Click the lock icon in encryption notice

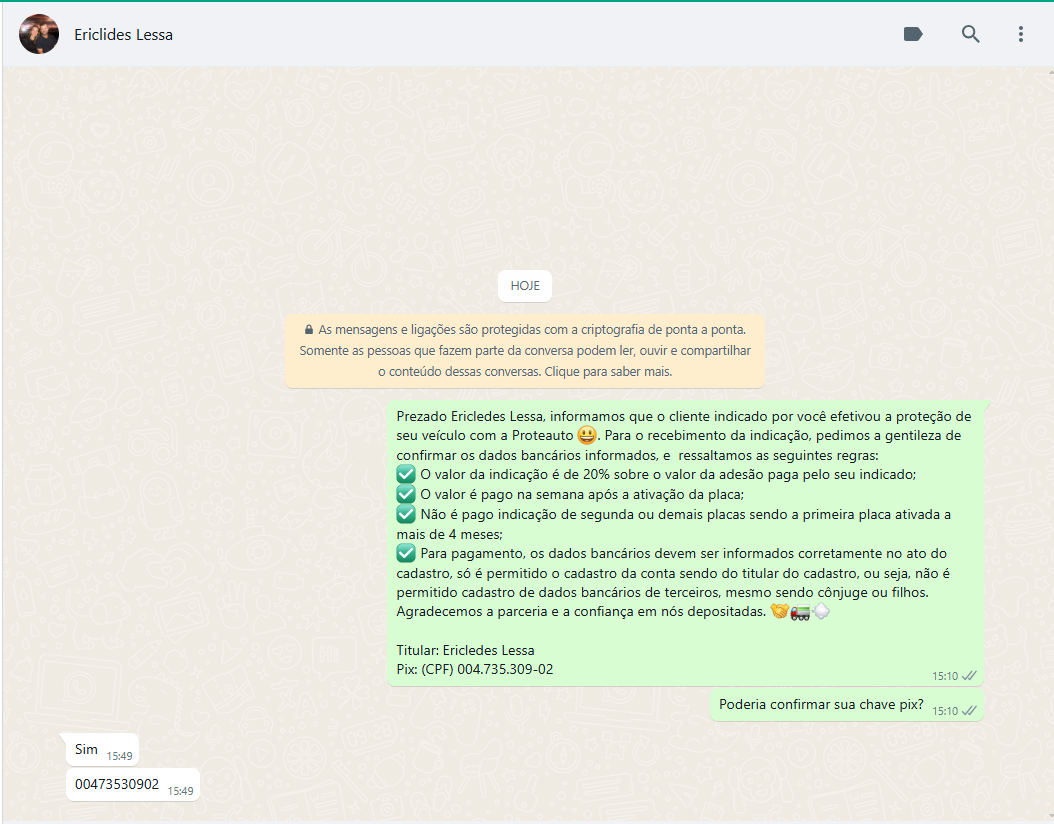coord(308,329)
